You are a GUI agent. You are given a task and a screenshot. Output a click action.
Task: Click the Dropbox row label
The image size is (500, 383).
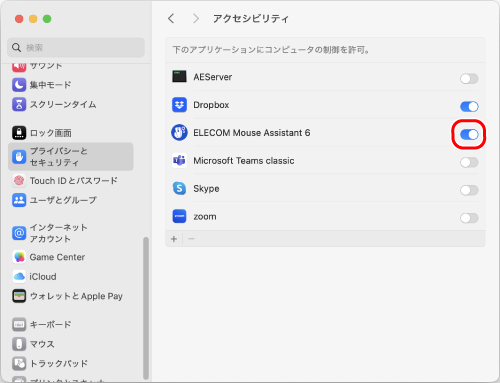point(211,105)
